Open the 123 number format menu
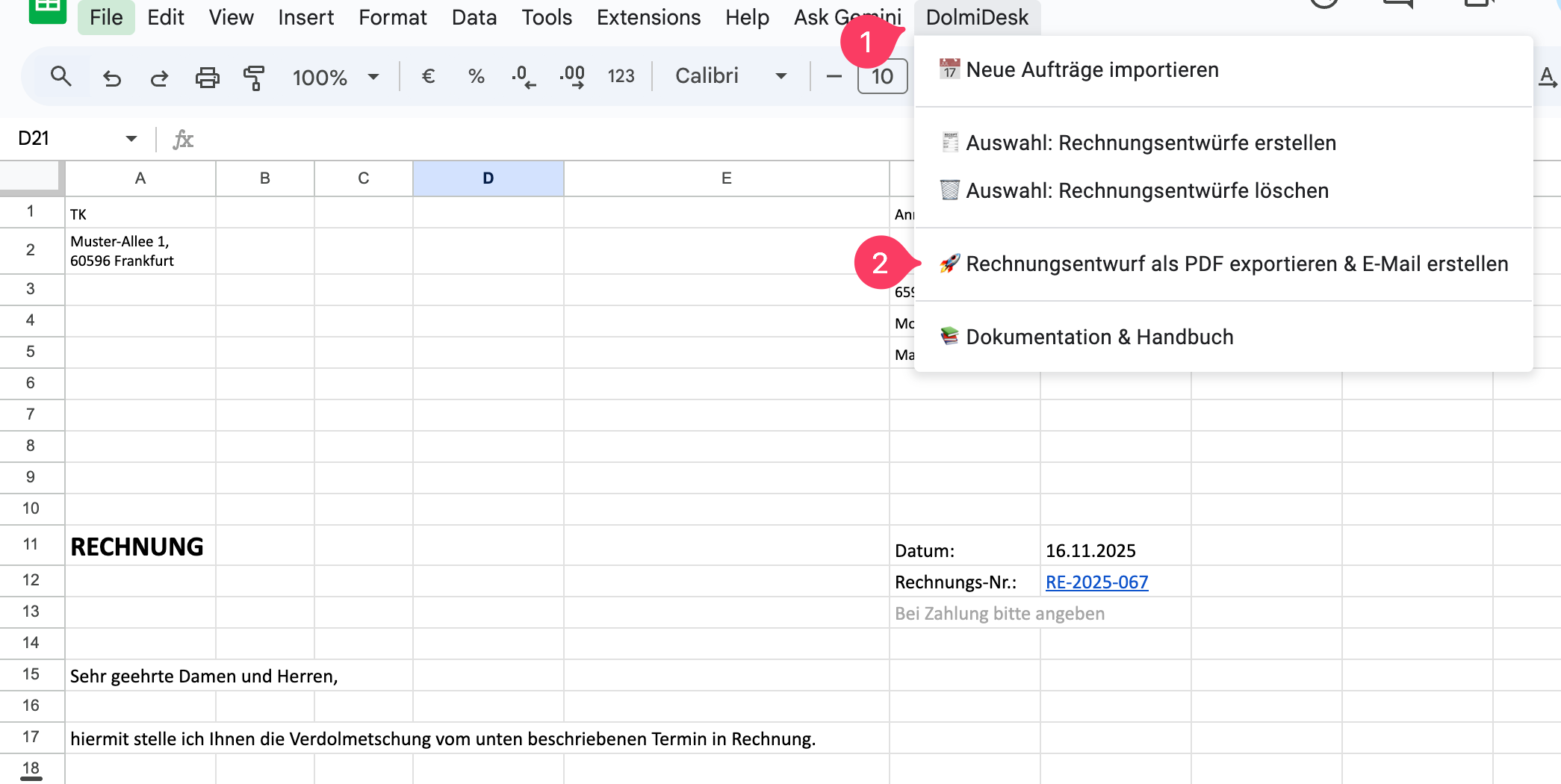Viewport: 1561px width, 784px height. click(x=621, y=76)
